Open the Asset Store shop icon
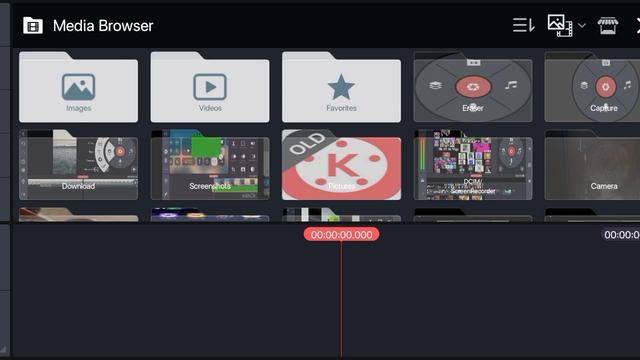The height and width of the screenshot is (360, 640). [x=608, y=26]
